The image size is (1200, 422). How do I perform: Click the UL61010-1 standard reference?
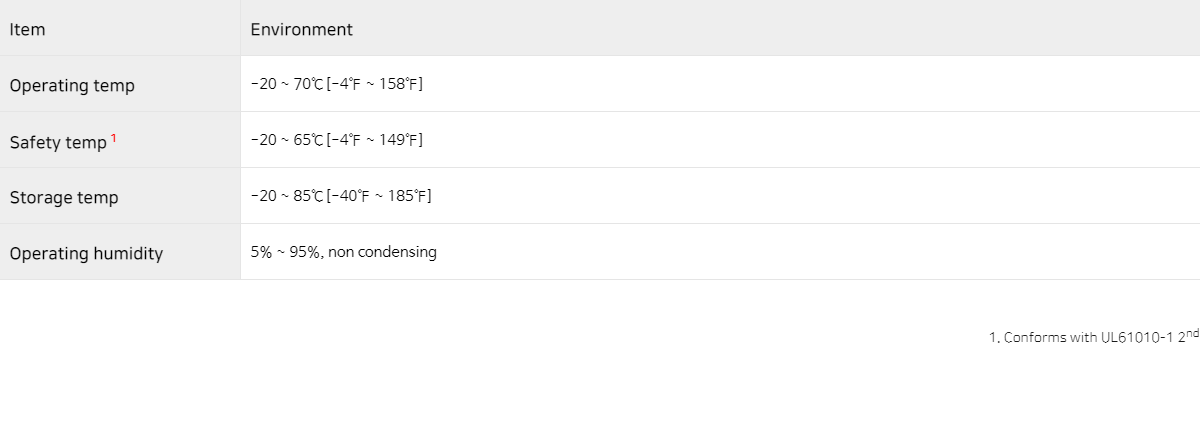[x=1137, y=337]
